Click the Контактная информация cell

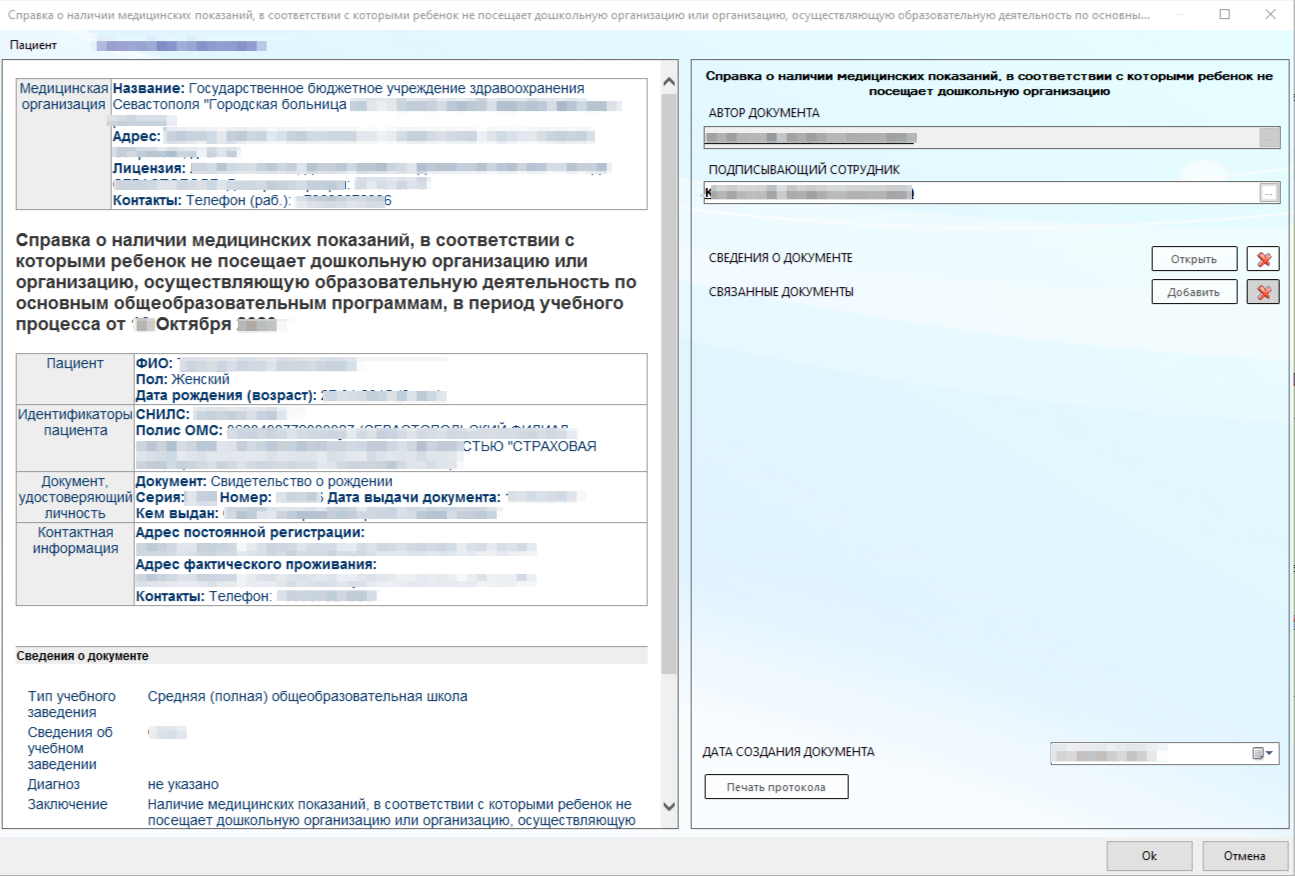[x=75, y=564]
